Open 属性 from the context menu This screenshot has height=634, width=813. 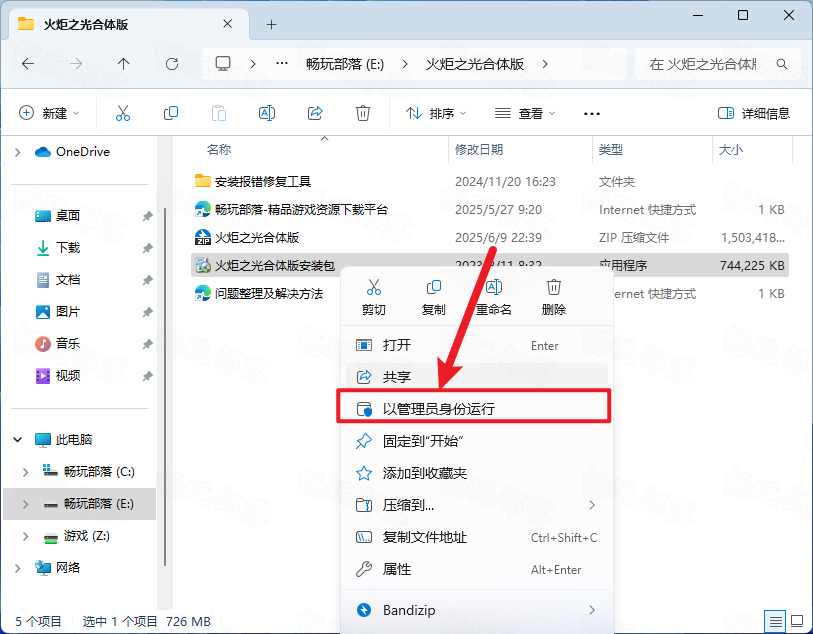coord(476,569)
